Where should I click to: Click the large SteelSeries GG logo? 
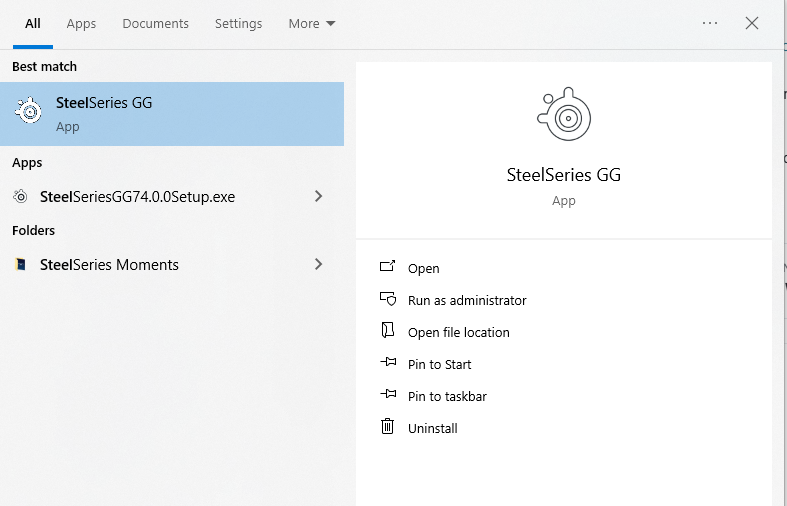pos(564,116)
